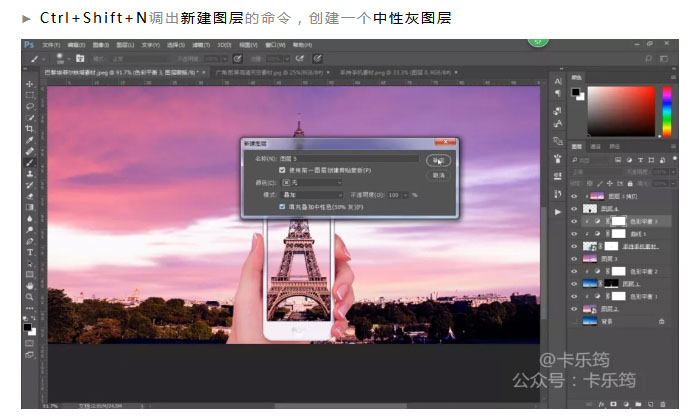The height and width of the screenshot is (418, 700).
Task: Select the History Brush tool
Action: click(x=30, y=185)
